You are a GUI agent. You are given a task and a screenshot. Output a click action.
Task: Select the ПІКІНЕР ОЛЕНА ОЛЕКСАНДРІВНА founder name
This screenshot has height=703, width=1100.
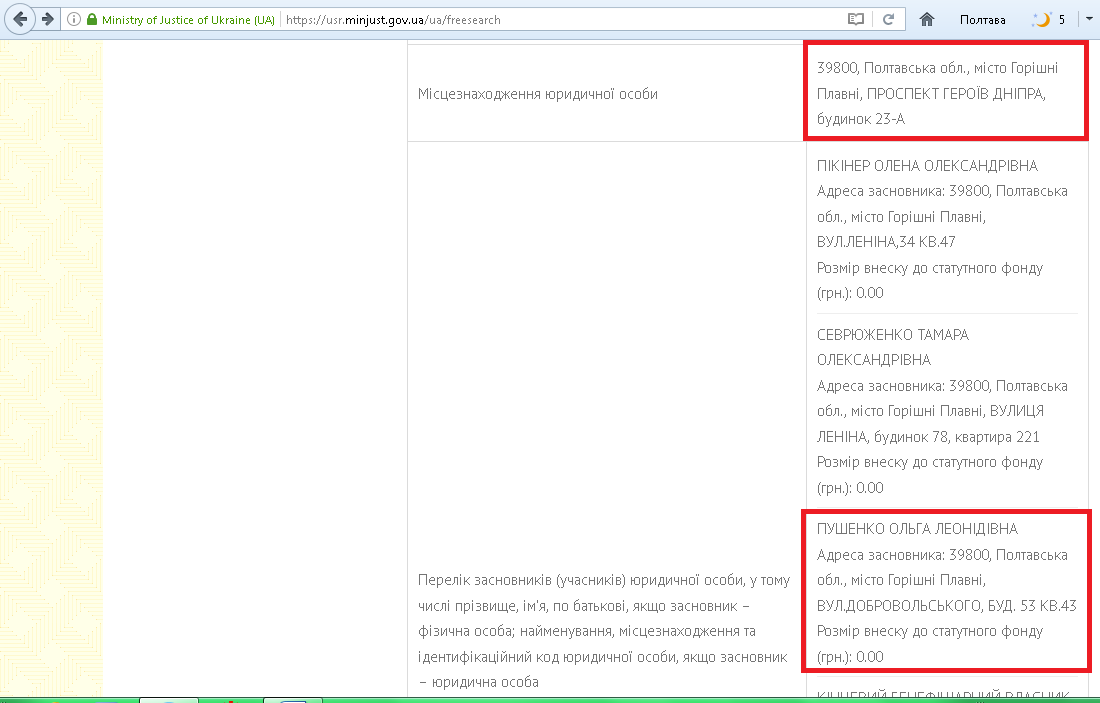click(927, 166)
